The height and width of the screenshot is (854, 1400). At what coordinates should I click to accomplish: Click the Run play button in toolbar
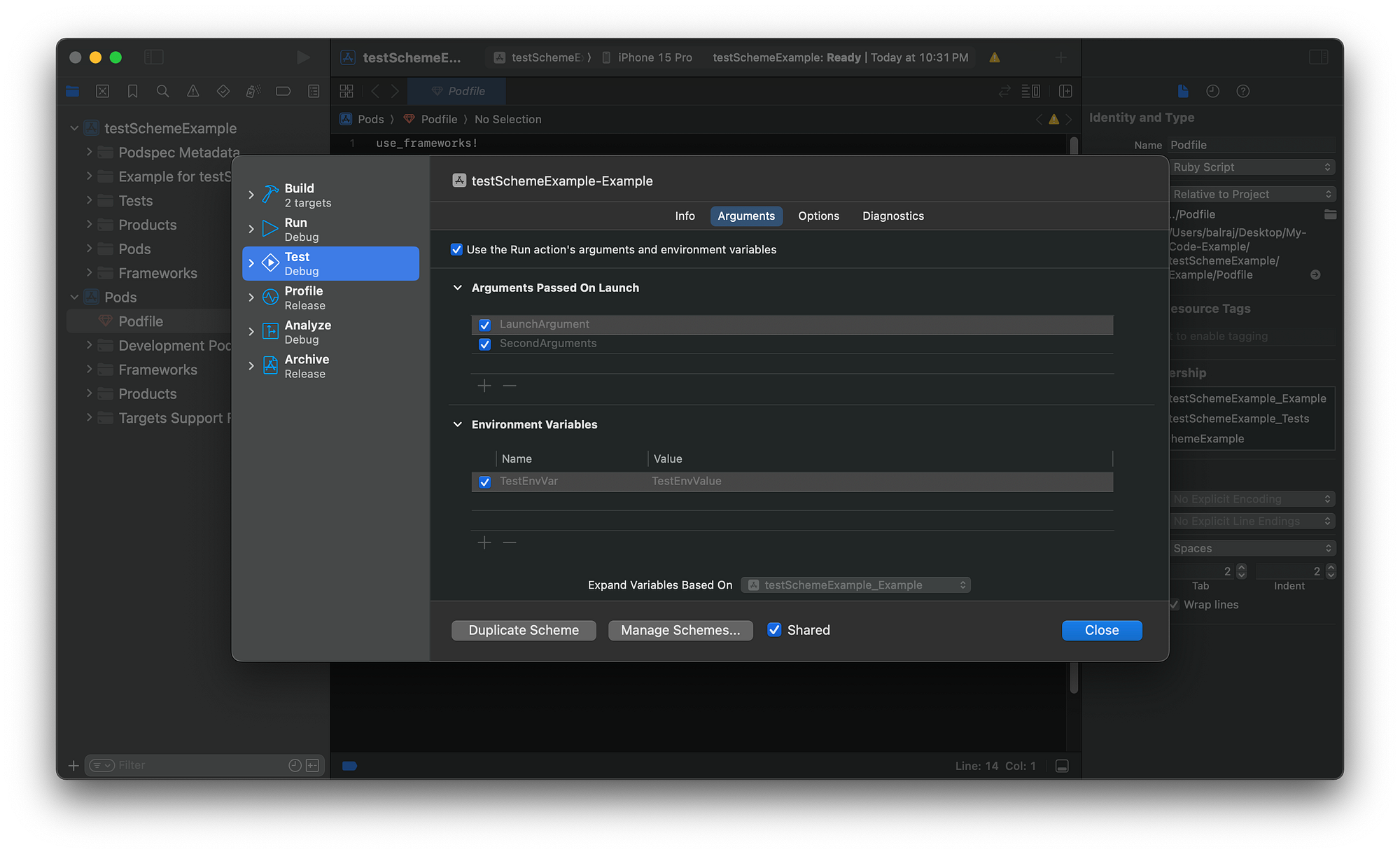303,57
